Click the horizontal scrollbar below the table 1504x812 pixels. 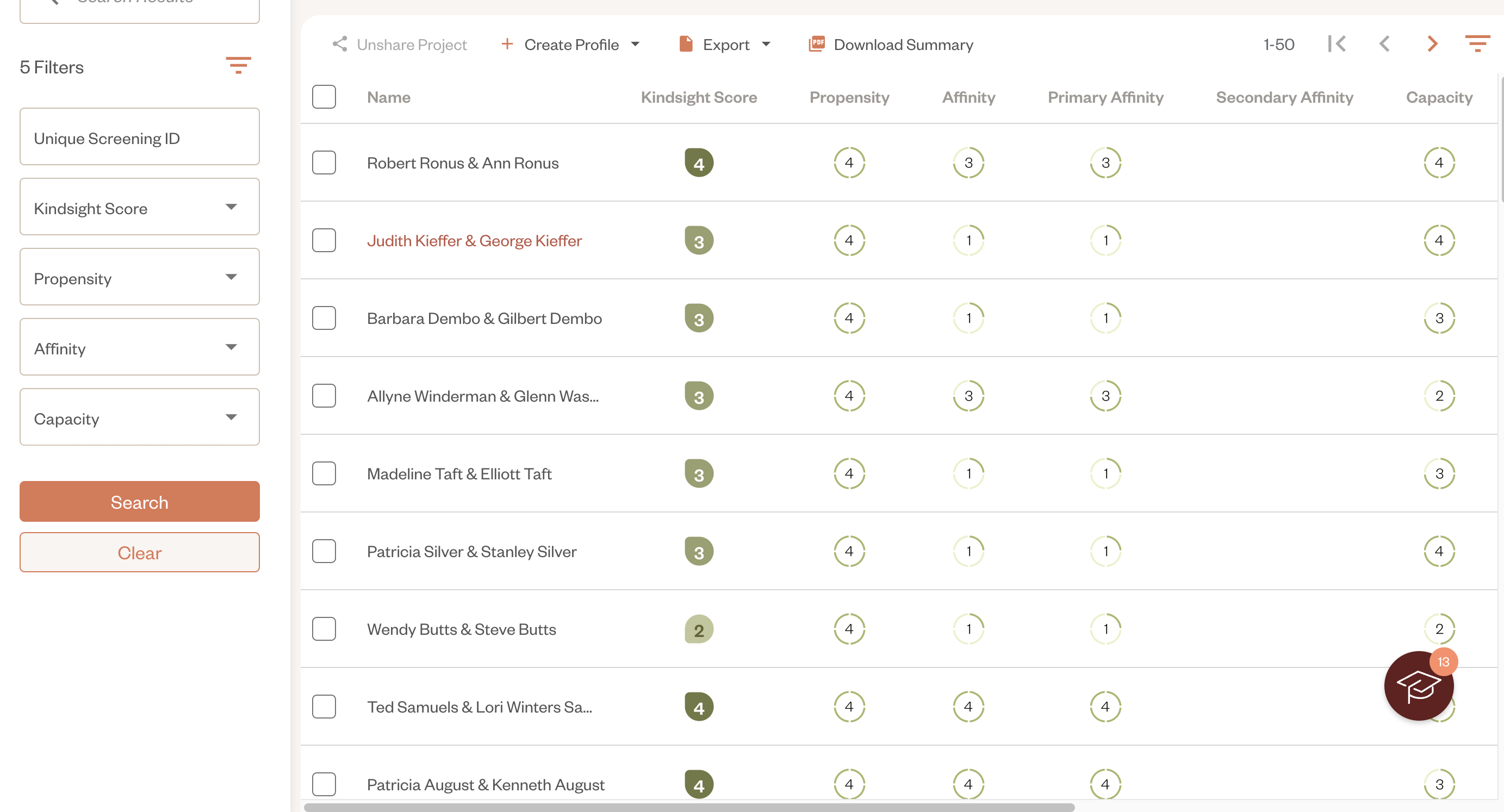[x=689, y=807]
